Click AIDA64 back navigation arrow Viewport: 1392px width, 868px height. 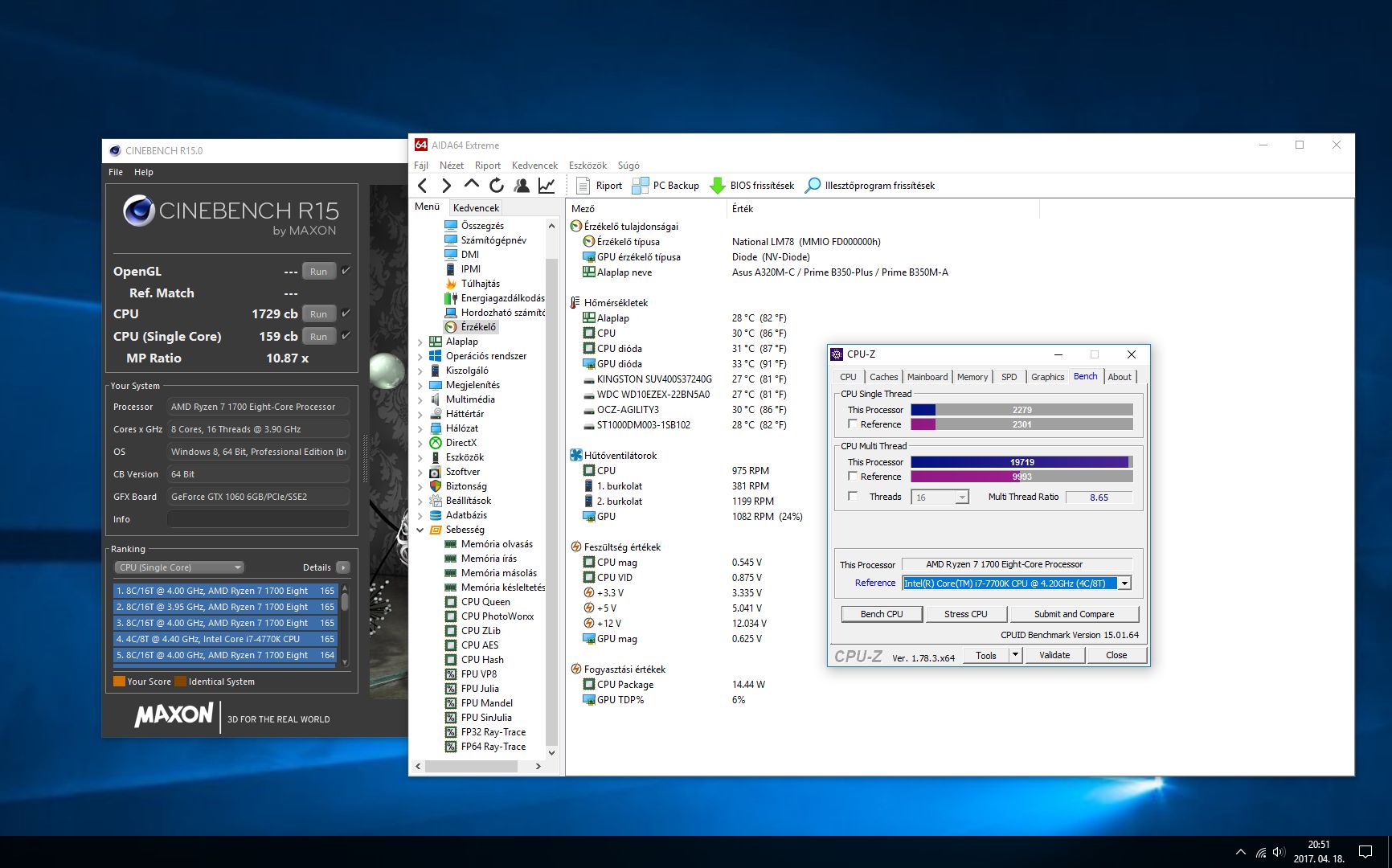click(x=423, y=186)
